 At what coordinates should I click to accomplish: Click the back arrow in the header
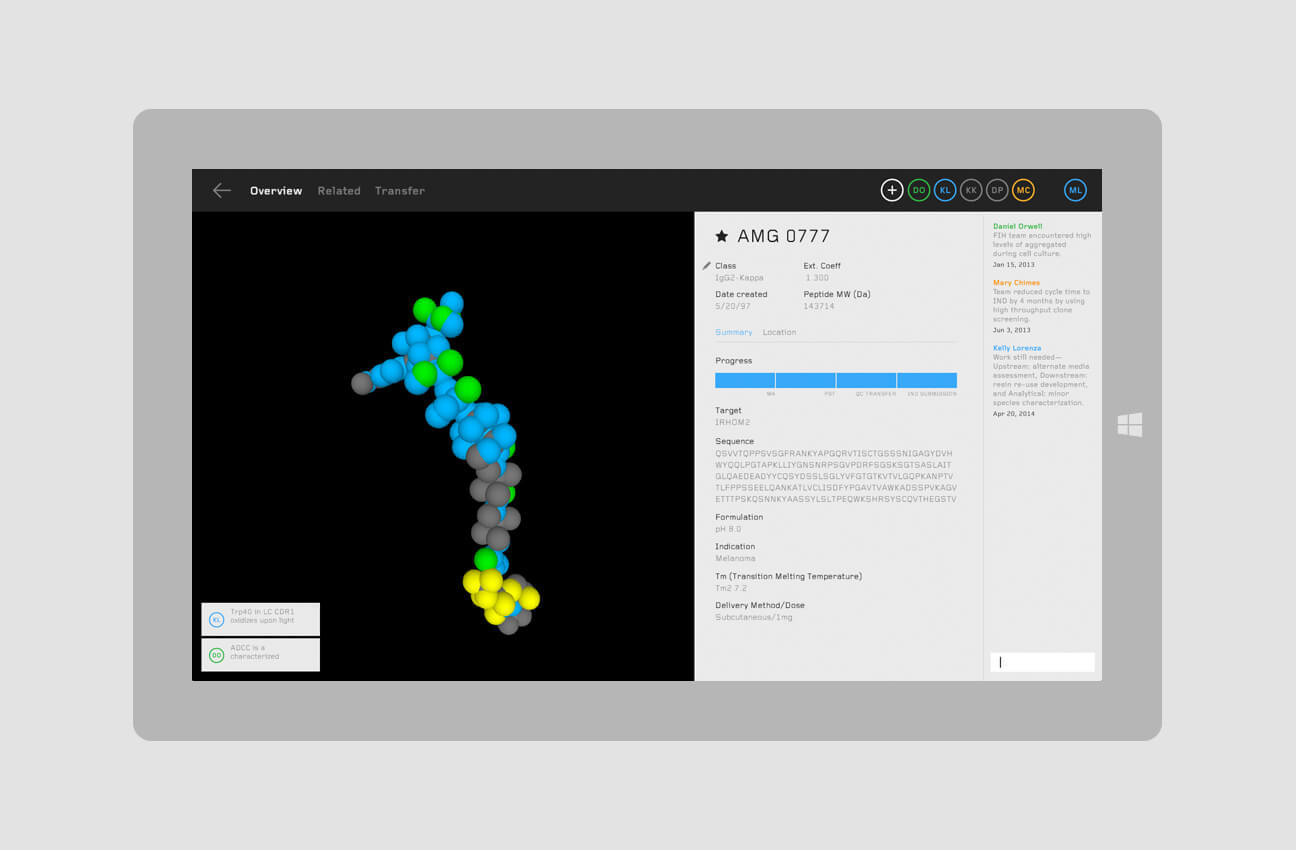click(x=221, y=190)
